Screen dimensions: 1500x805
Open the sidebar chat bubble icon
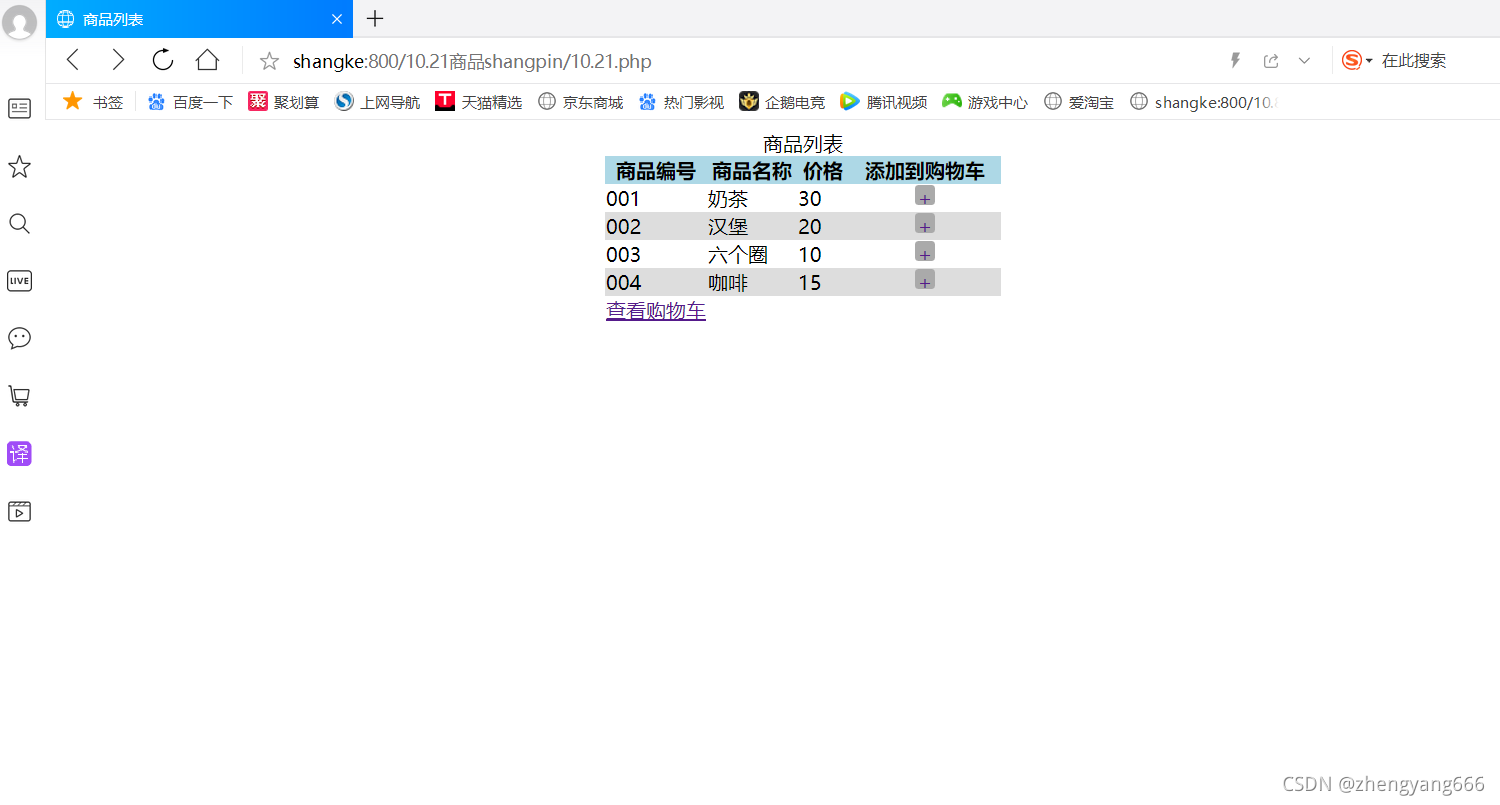click(19, 338)
